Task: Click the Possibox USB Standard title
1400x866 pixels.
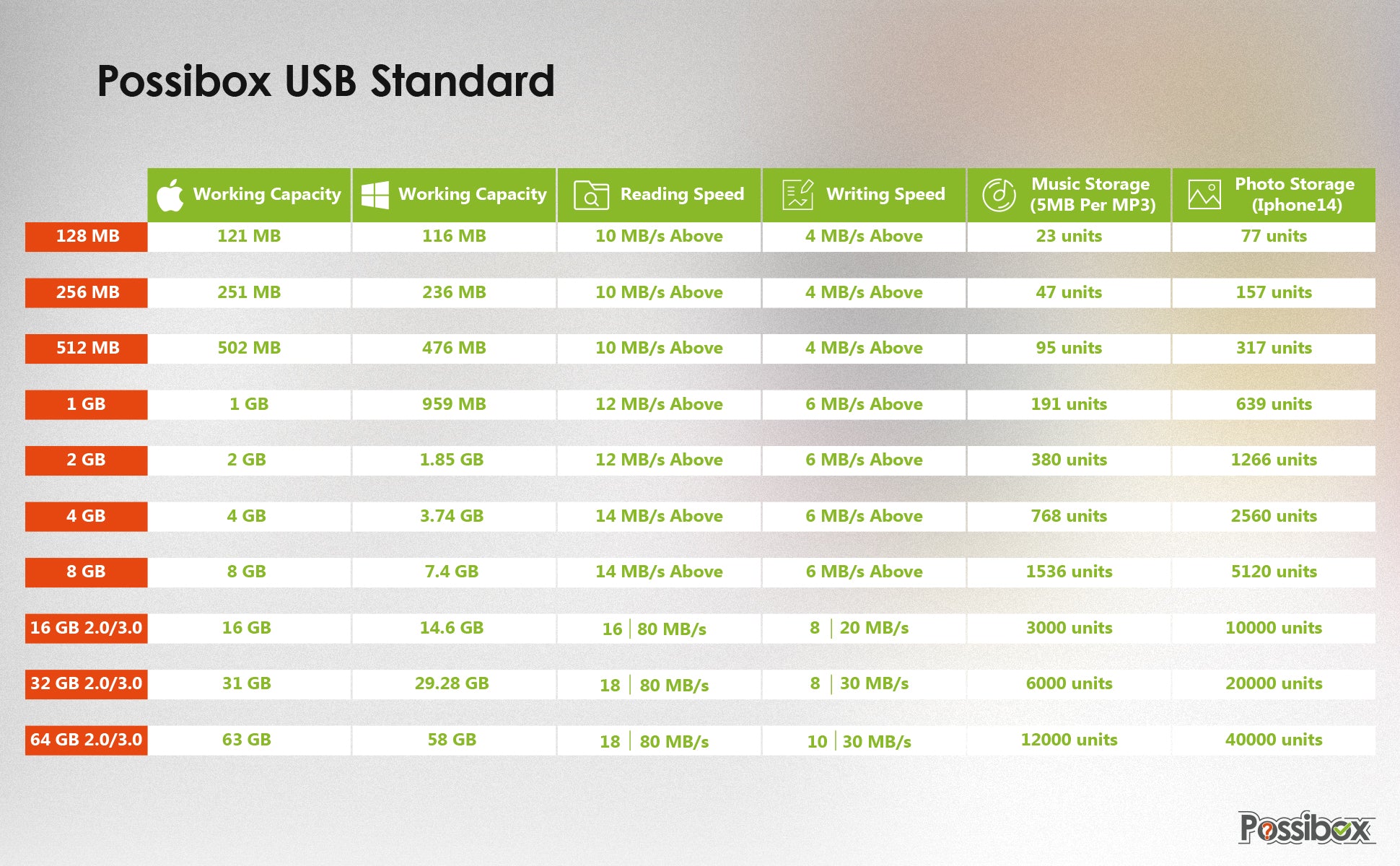Action: coord(325,81)
